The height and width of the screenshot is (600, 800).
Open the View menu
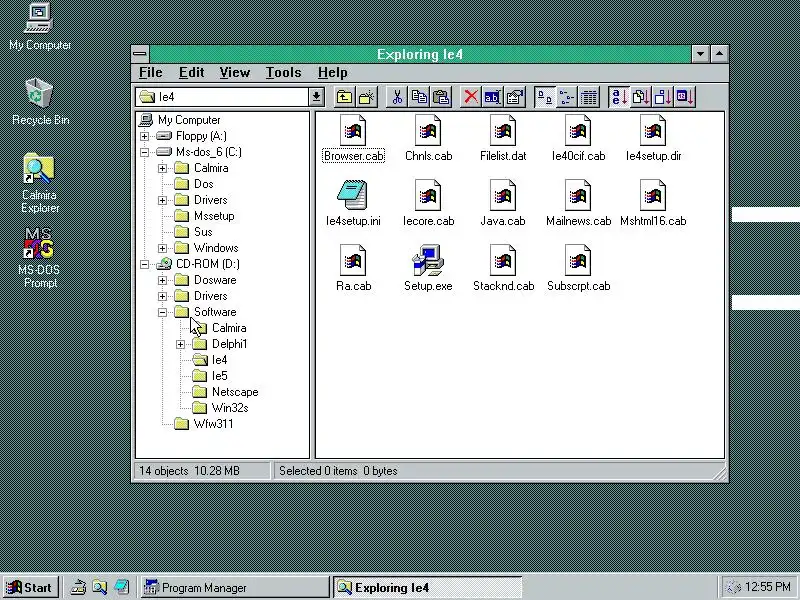235,72
